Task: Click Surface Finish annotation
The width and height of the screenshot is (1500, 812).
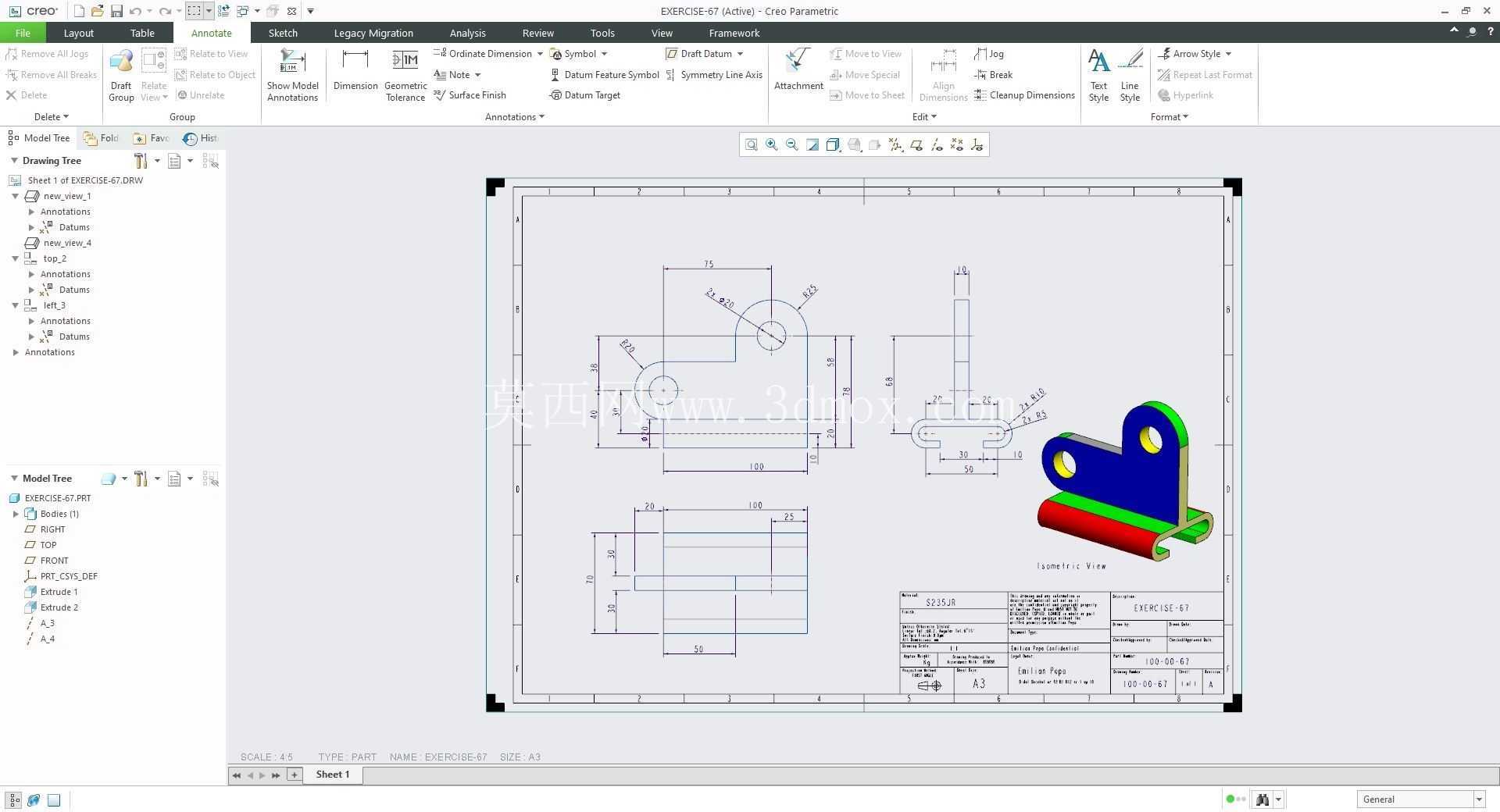Action: (470, 95)
